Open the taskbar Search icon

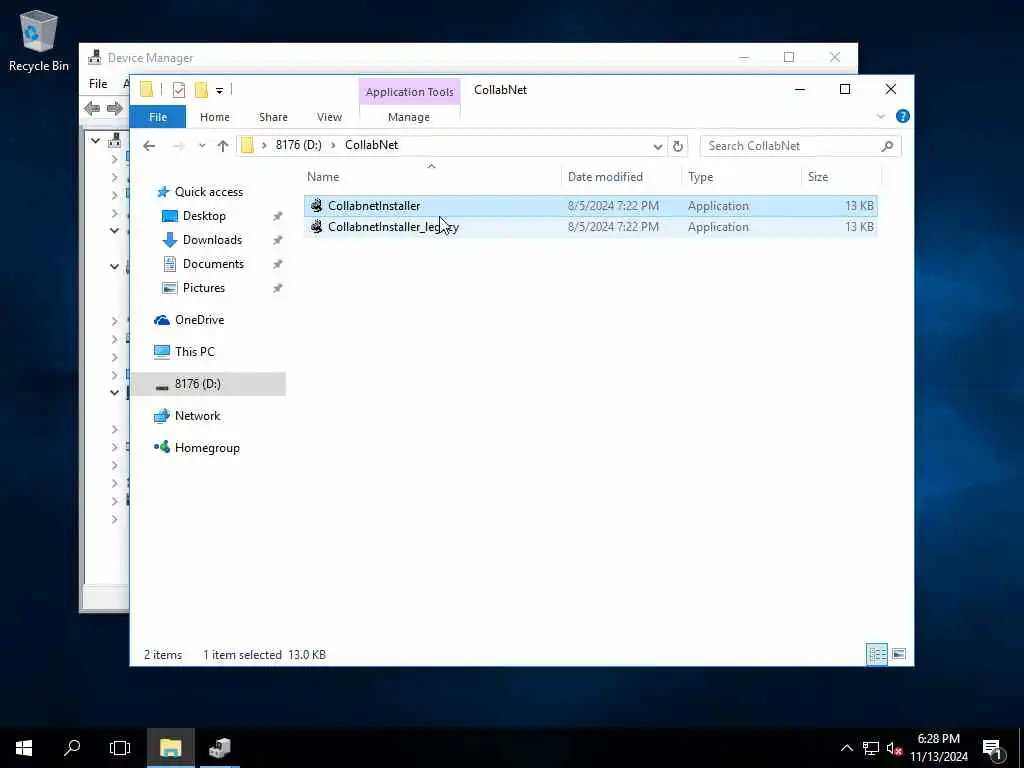pos(72,748)
